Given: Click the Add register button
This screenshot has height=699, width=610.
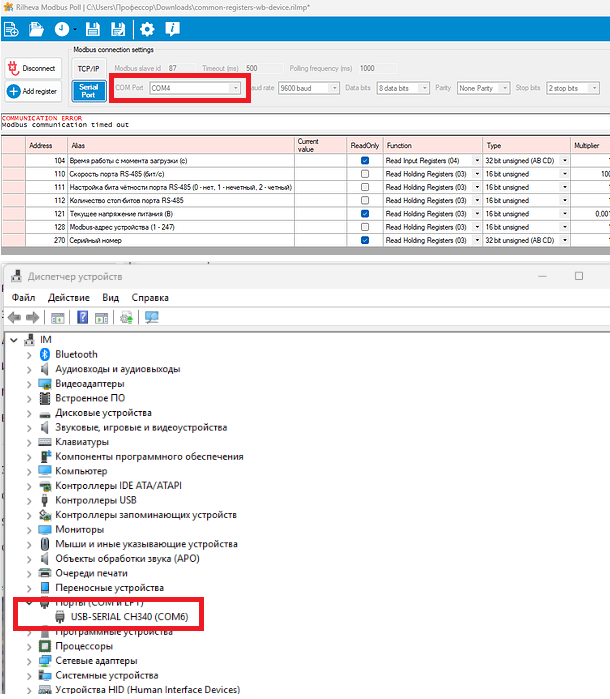Looking at the screenshot, I should click(x=32, y=91).
